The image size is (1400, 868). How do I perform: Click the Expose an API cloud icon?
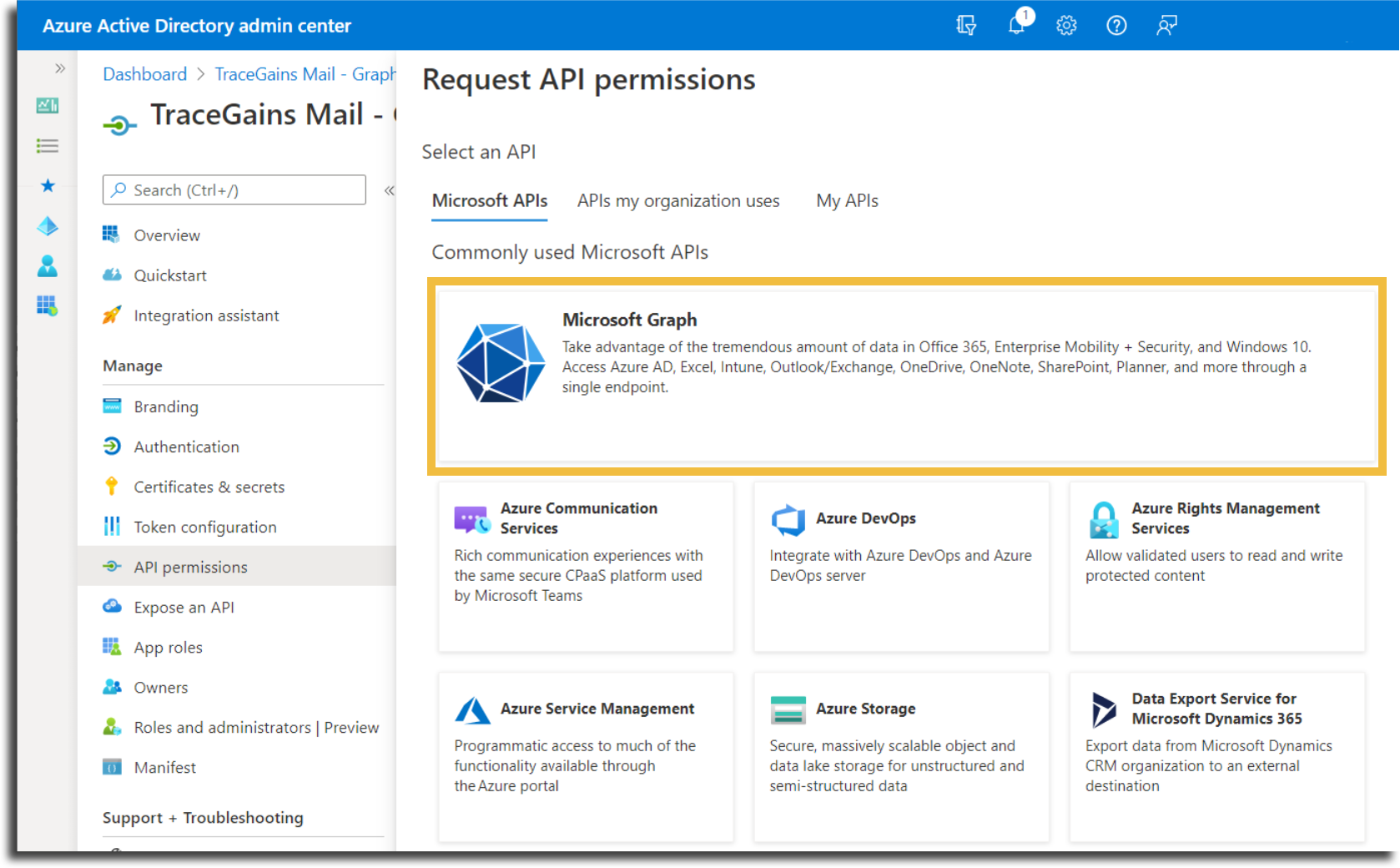point(112,607)
